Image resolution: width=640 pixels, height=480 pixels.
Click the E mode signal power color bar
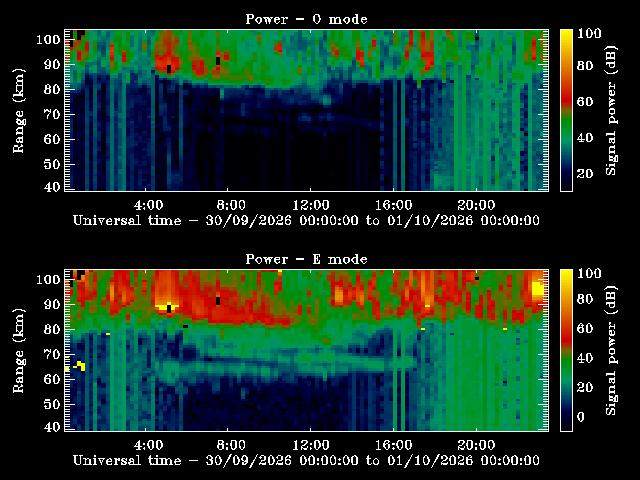[566, 350]
